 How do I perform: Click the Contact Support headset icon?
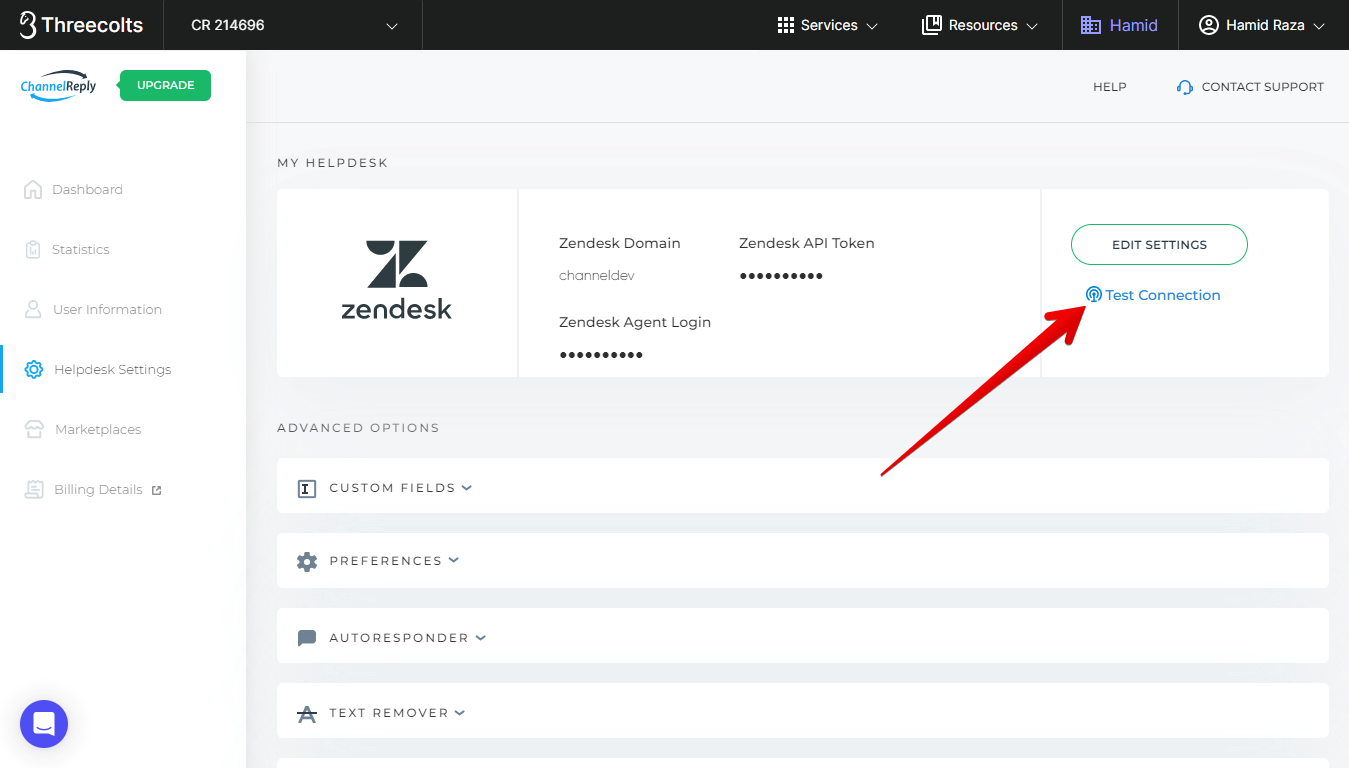pos(1185,87)
